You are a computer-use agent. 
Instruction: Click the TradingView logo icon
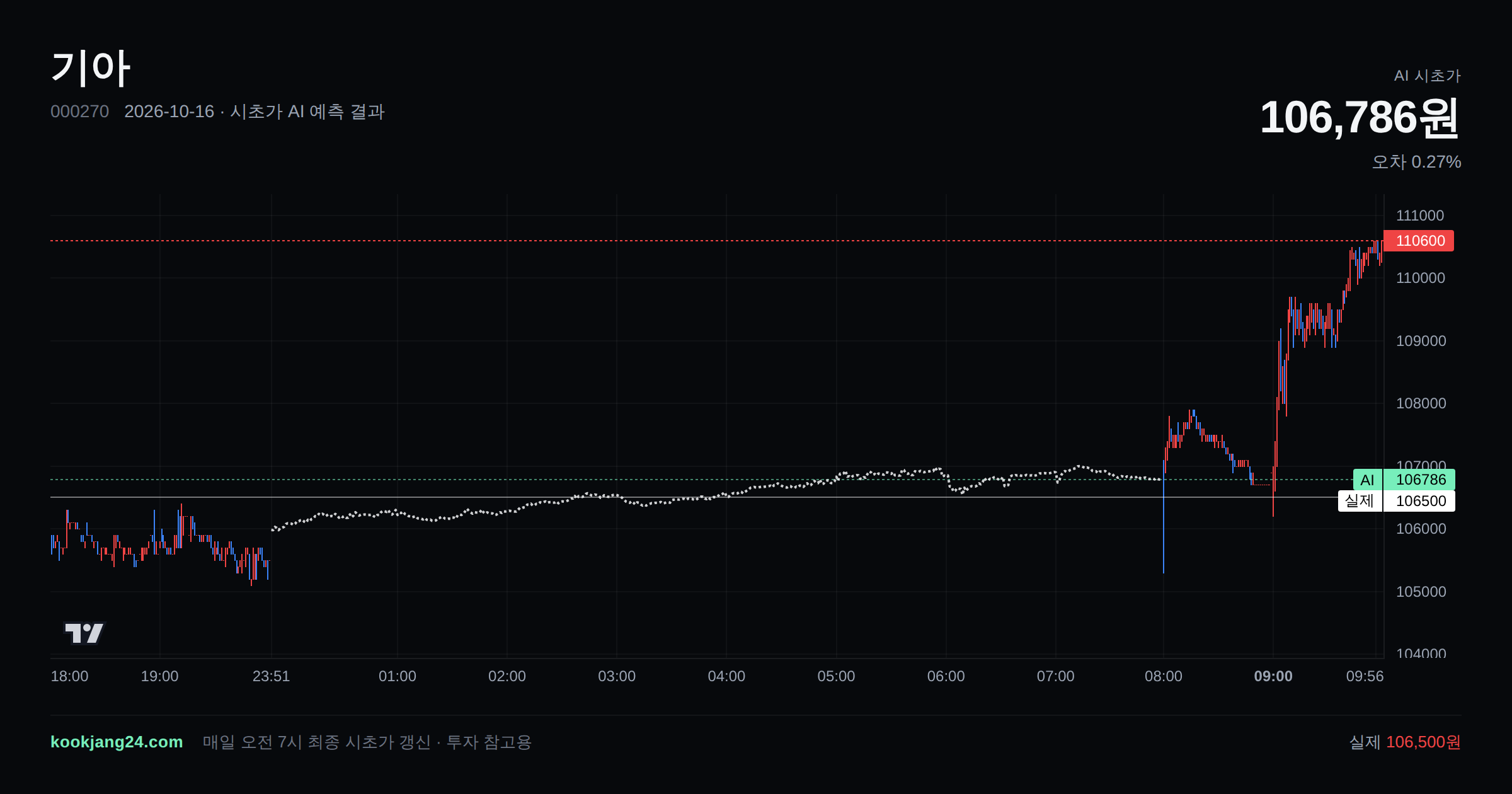coord(84,633)
